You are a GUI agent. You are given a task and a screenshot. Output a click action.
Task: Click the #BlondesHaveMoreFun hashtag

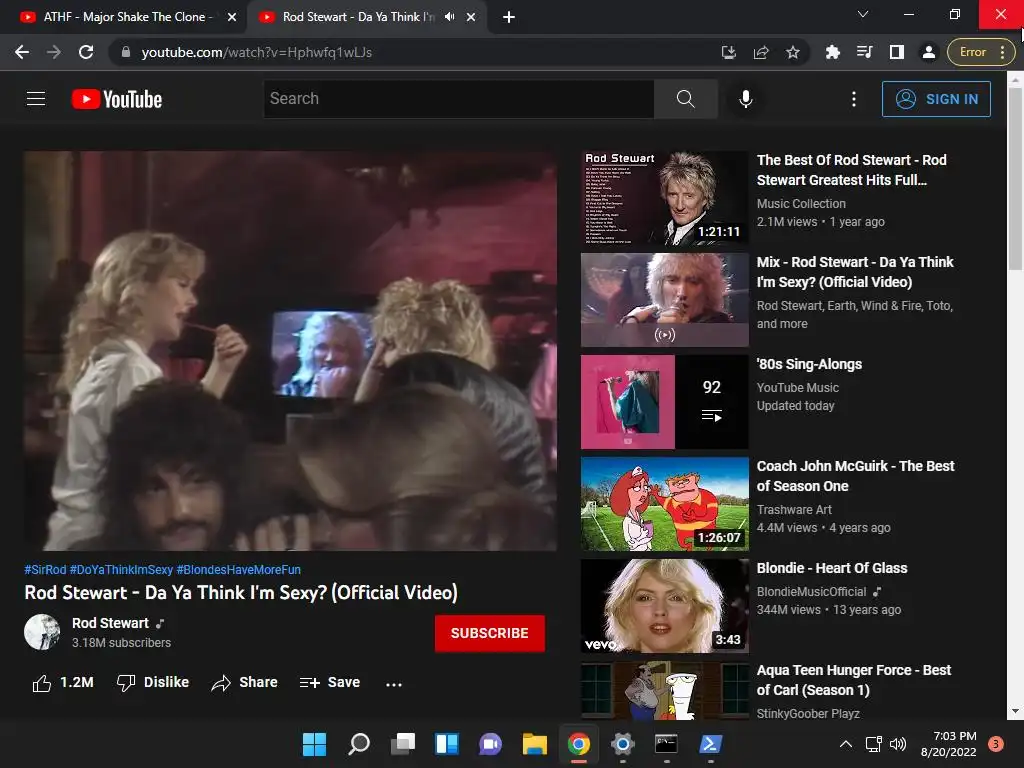239,569
